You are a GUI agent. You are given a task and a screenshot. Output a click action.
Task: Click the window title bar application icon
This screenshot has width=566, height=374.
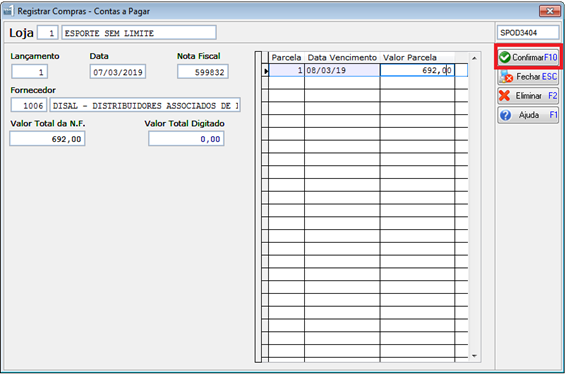(8, 11)
